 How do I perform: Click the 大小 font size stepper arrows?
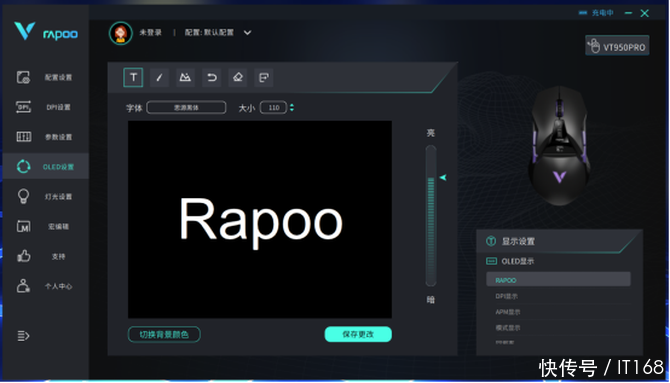[x=292, y=107]
